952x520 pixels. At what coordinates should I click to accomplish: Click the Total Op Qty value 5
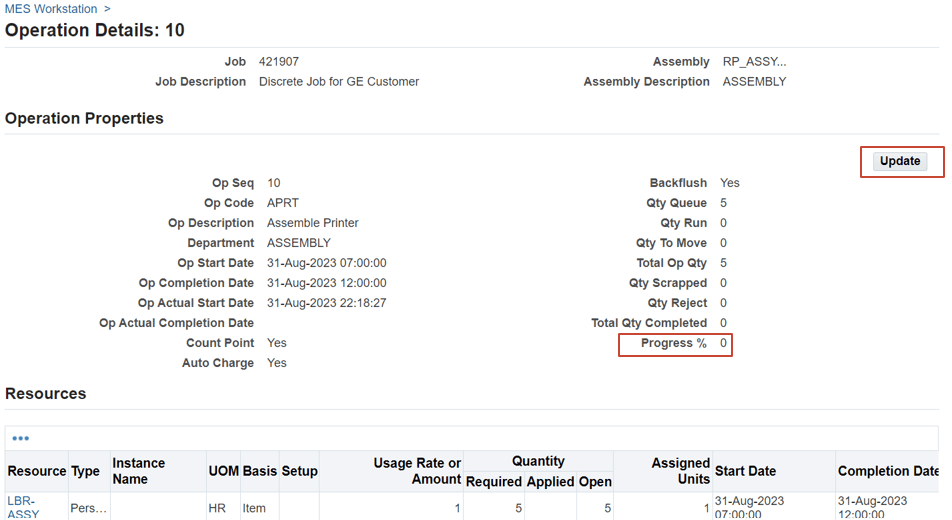click(723, 263)
